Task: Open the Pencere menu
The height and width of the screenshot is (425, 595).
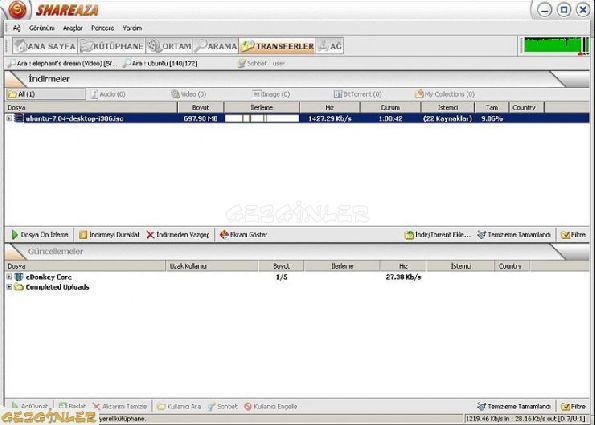Action: (102, 28)
